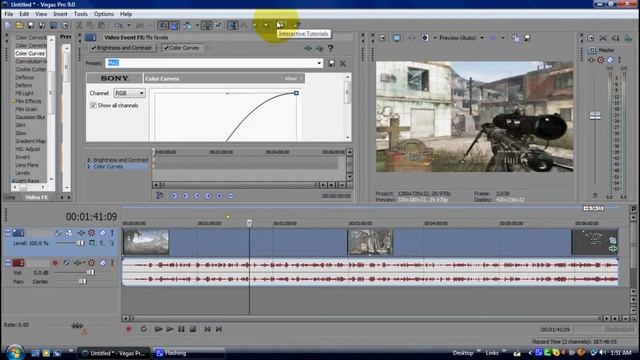
Task: Save preview snapshot to file icon
Action: (527, 38)
